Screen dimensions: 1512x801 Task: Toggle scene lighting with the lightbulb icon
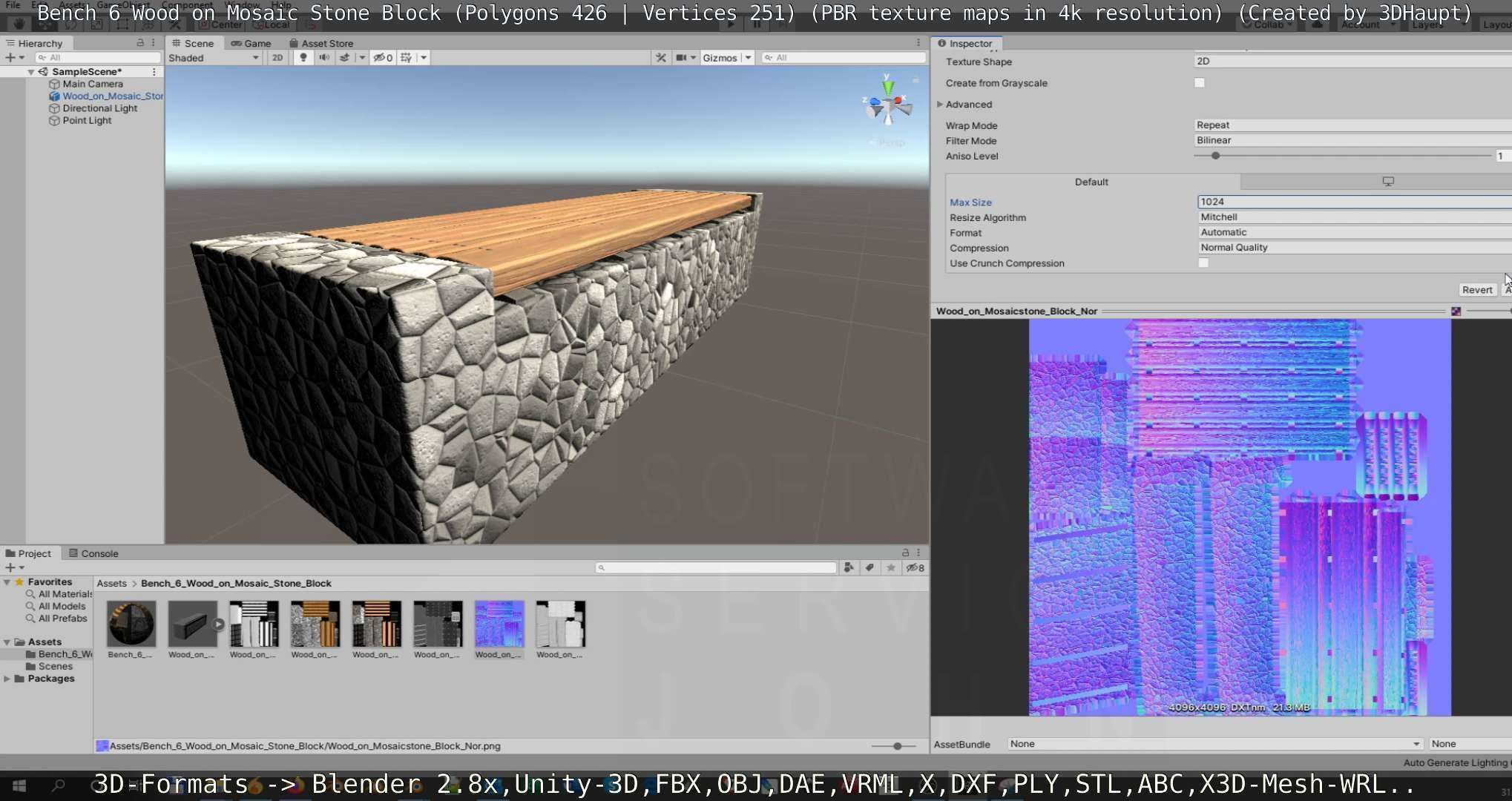[x=303, y=58]
